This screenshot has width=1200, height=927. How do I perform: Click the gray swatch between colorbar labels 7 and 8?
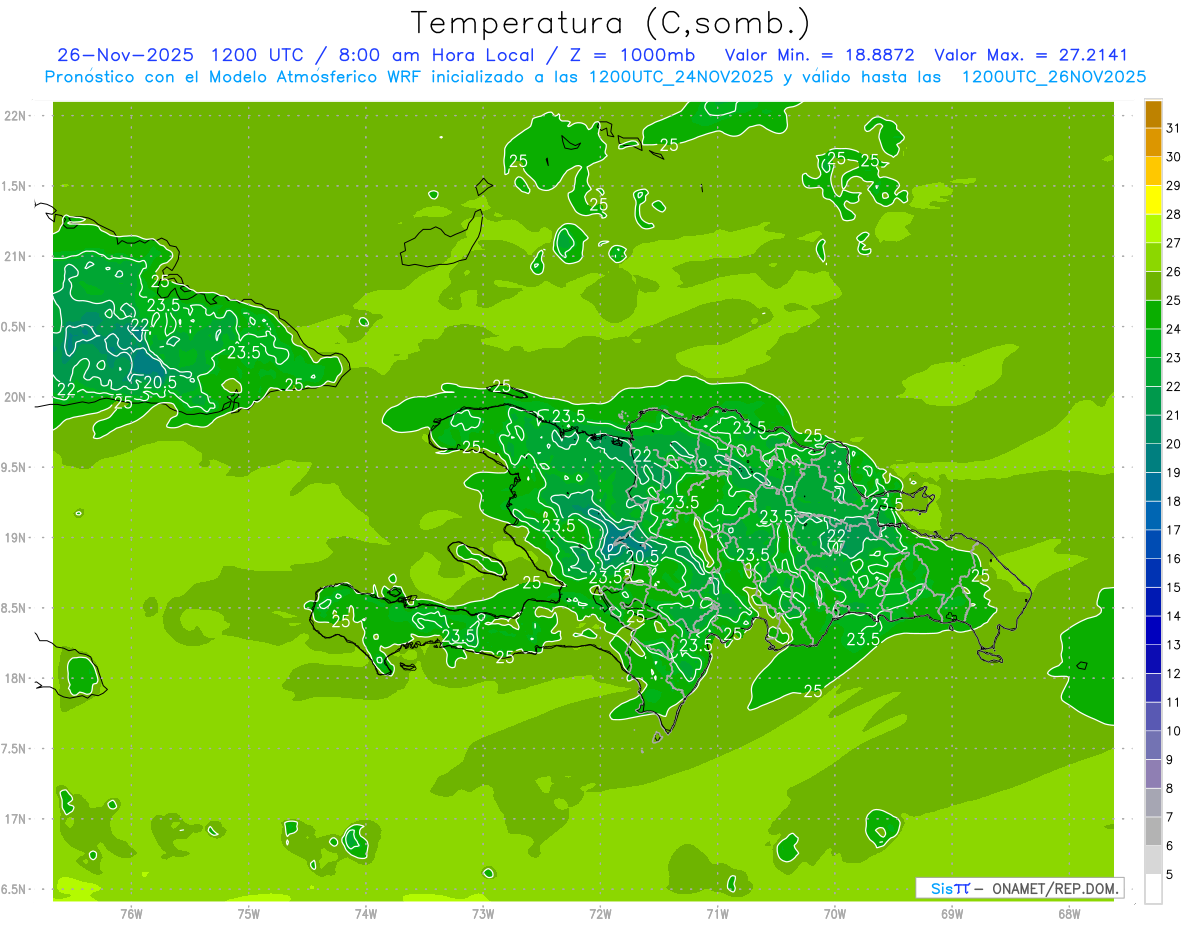click(x=1153, y=803)
